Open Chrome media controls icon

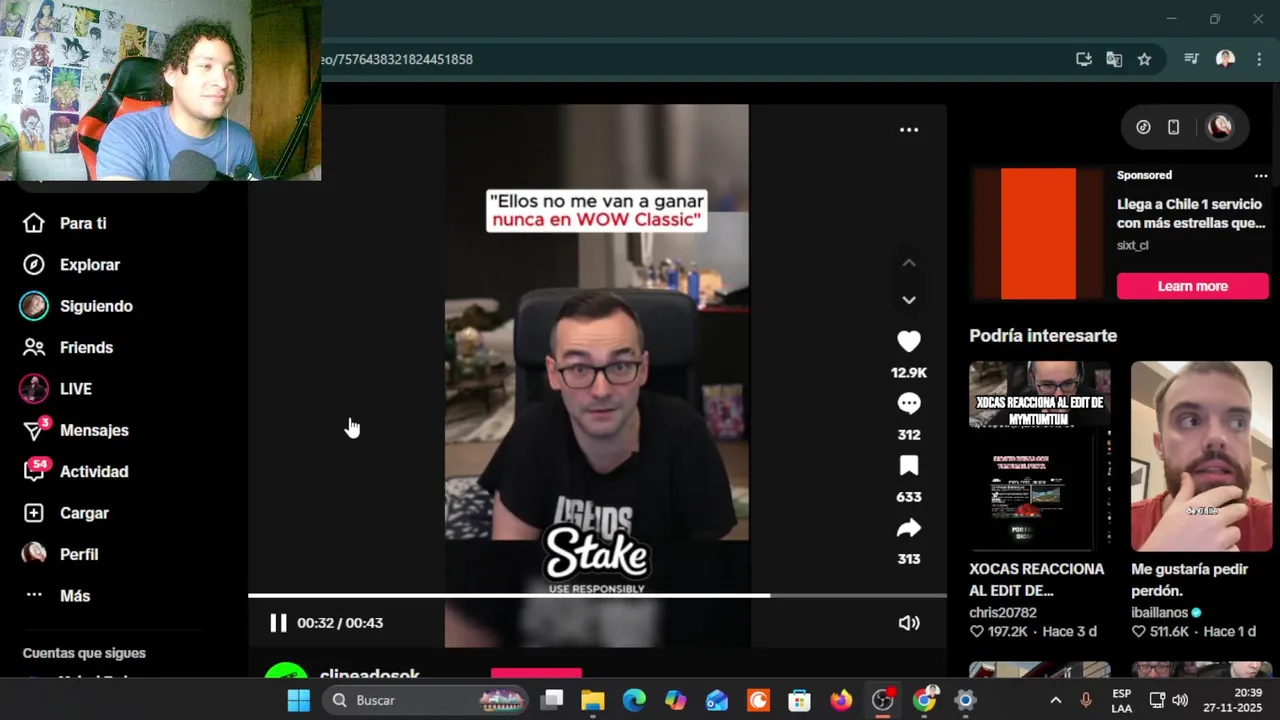(x=1191, y=59)
